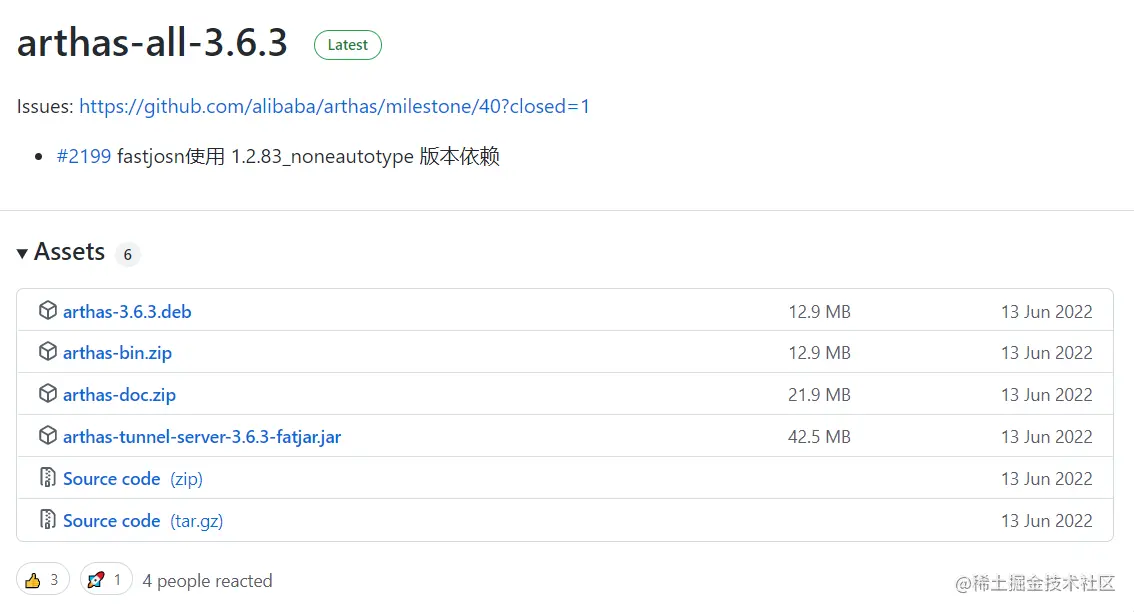Click the '4 people reacted' text
The image size is (1134, 612).
(208, 581)
